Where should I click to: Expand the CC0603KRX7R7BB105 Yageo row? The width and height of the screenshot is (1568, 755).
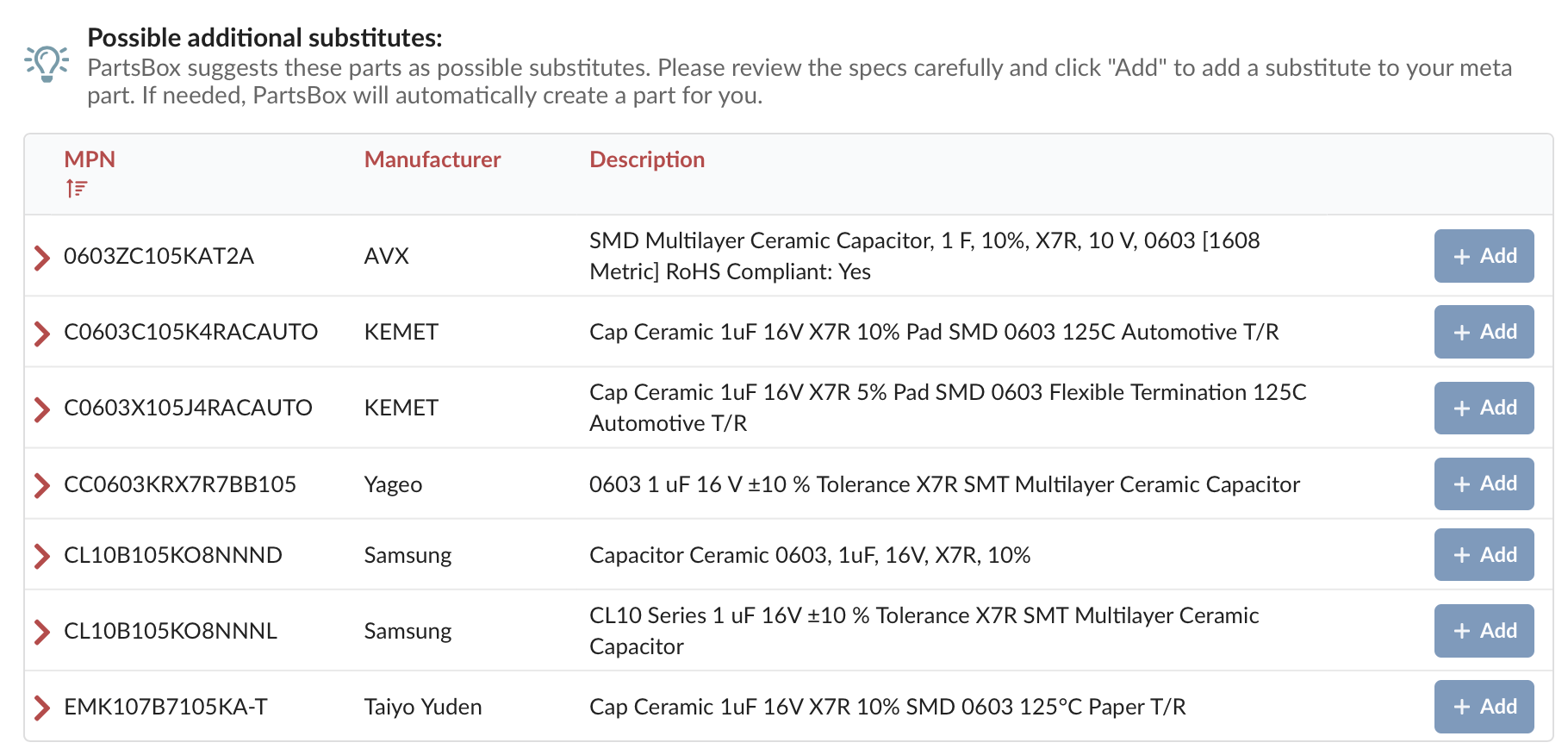(41, 485)
